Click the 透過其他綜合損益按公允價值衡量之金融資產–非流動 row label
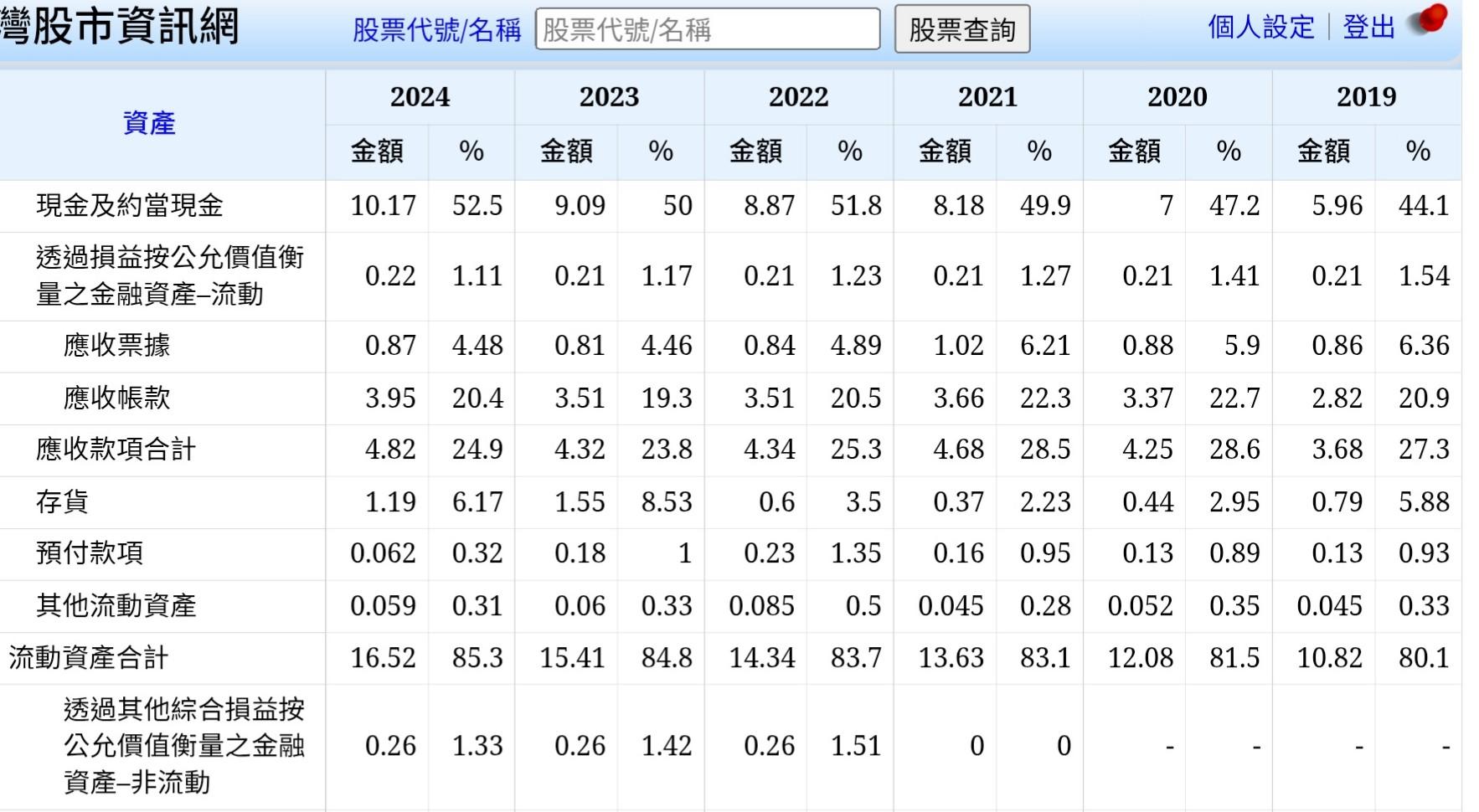 click(x=184, y=746)
